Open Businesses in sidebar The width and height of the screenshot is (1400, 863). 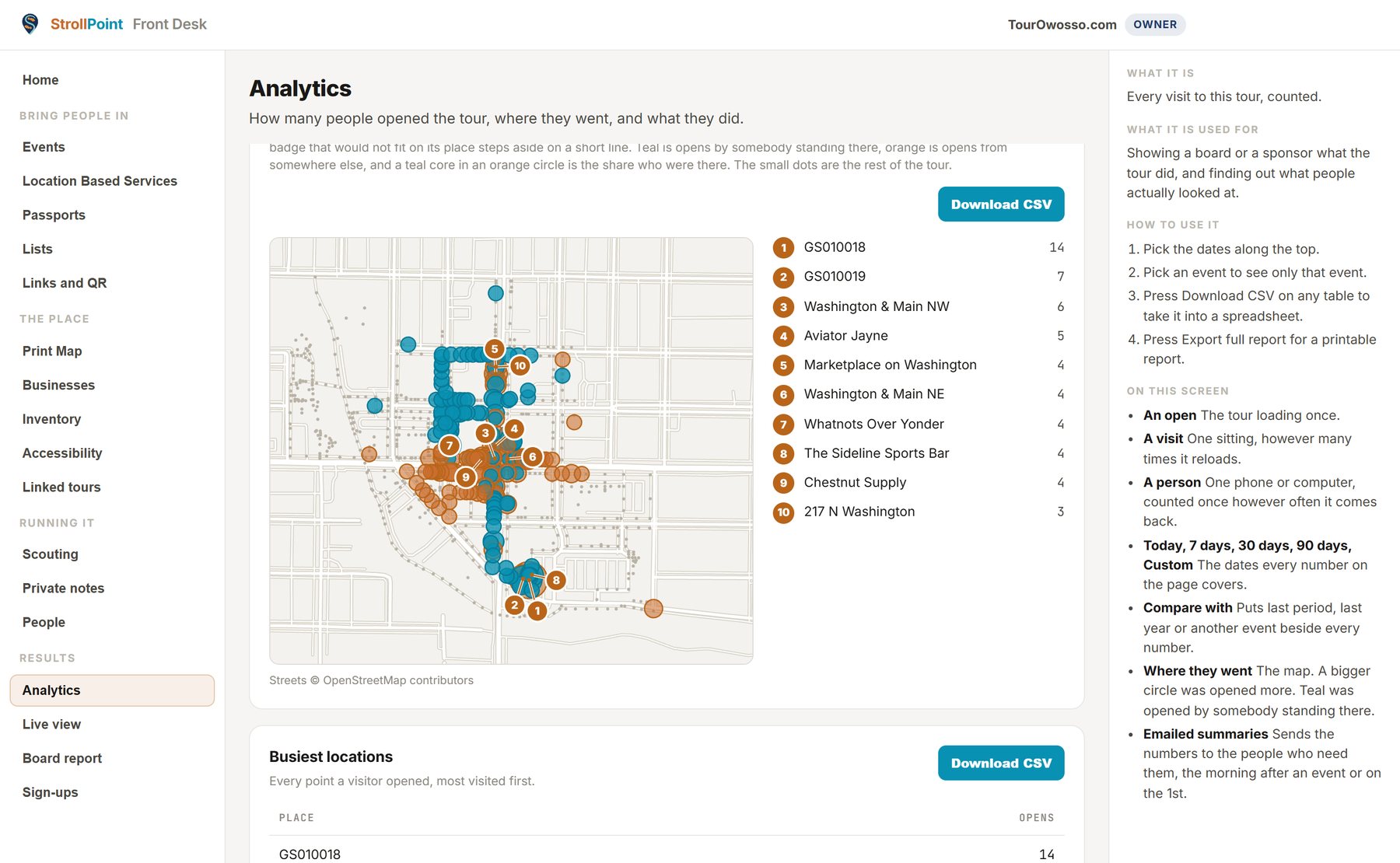tap(112, 385)
